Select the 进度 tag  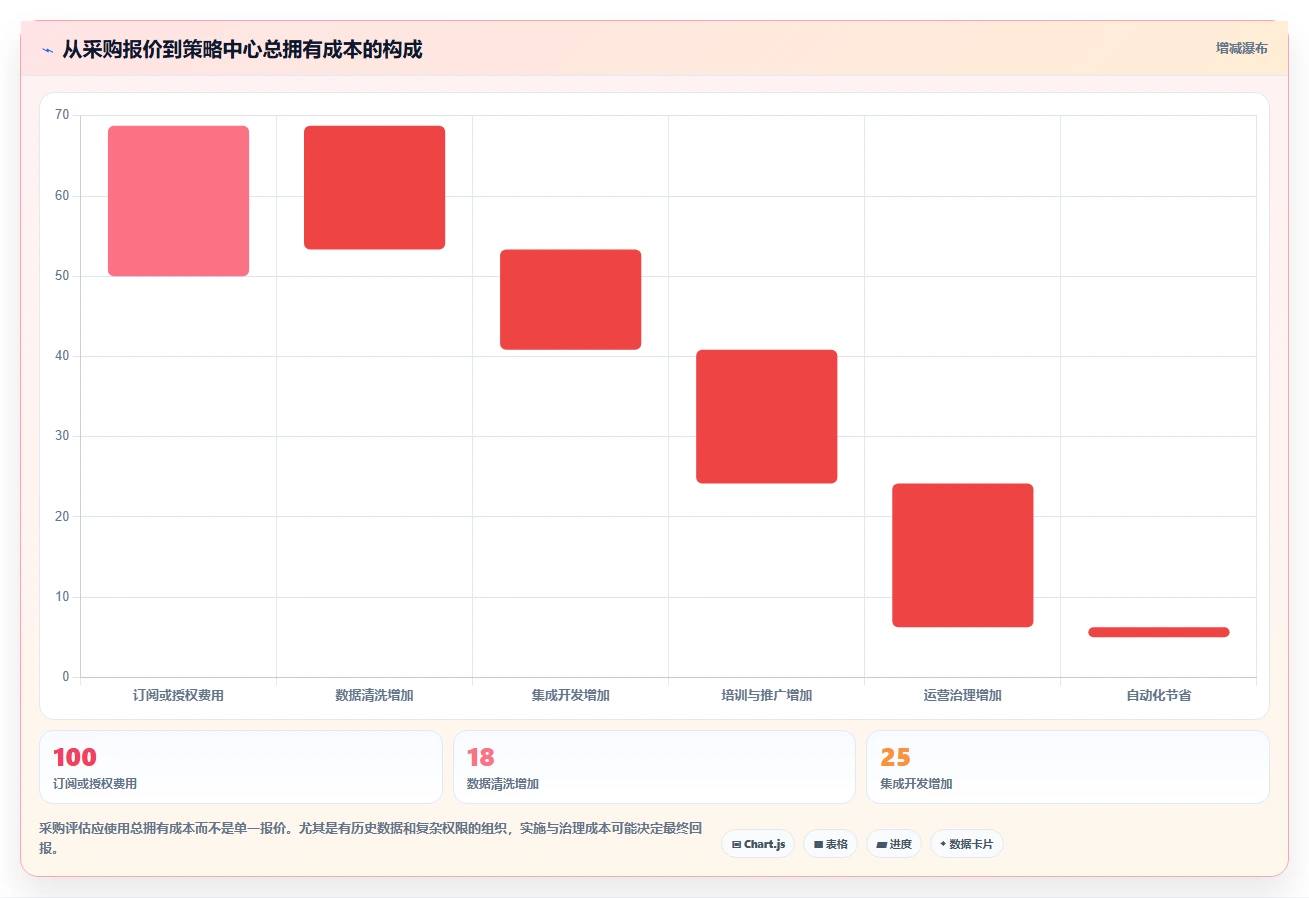click(x=894, y=844)
